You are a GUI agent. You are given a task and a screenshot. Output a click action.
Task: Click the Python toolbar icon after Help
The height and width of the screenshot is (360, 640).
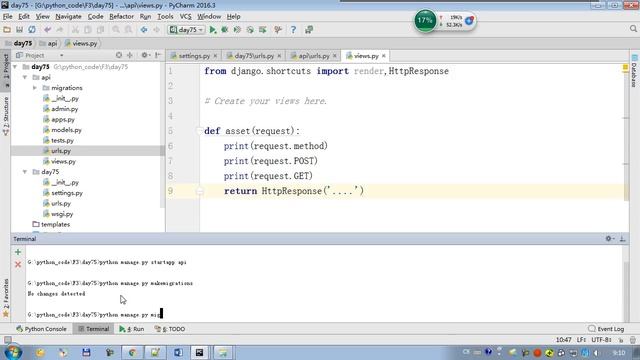coord(309,30)
